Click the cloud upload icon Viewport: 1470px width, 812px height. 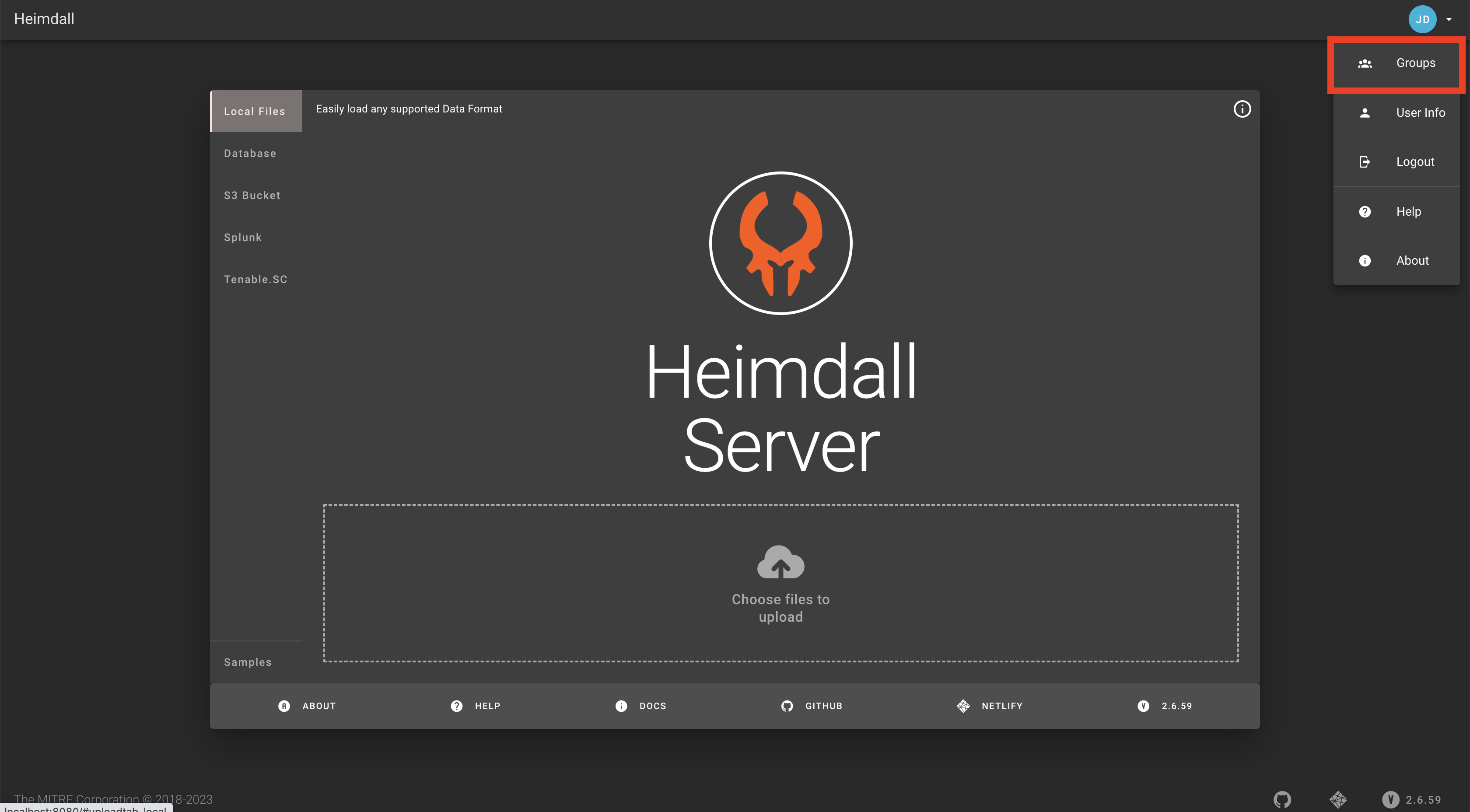tap(780, 562)
